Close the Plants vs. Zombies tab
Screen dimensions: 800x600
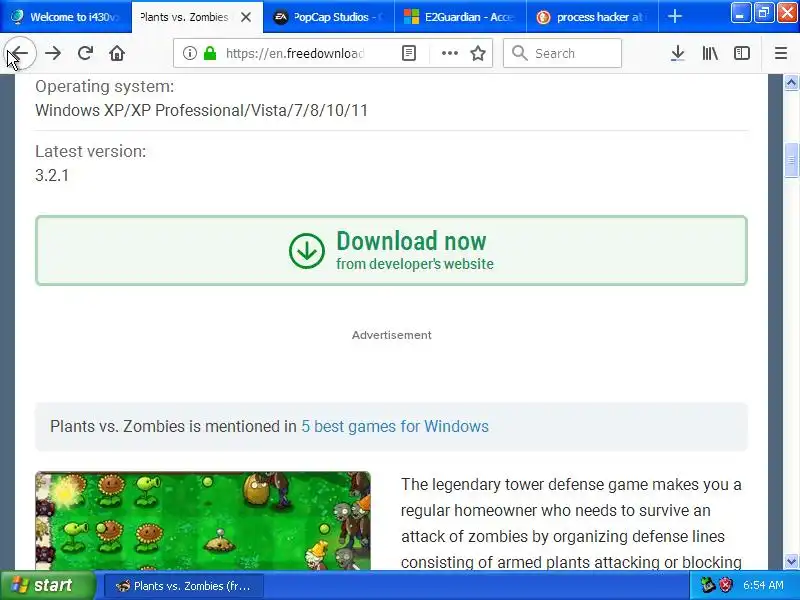pos(245,17)
